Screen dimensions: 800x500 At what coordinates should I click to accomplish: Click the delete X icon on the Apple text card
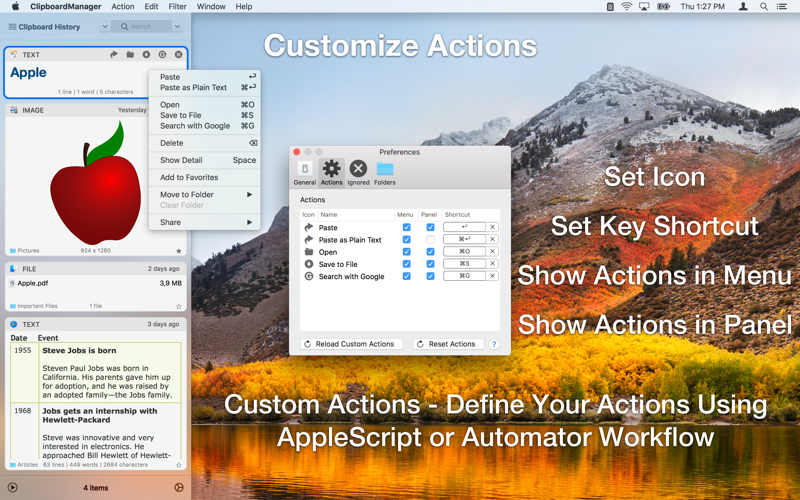point(178,54)
